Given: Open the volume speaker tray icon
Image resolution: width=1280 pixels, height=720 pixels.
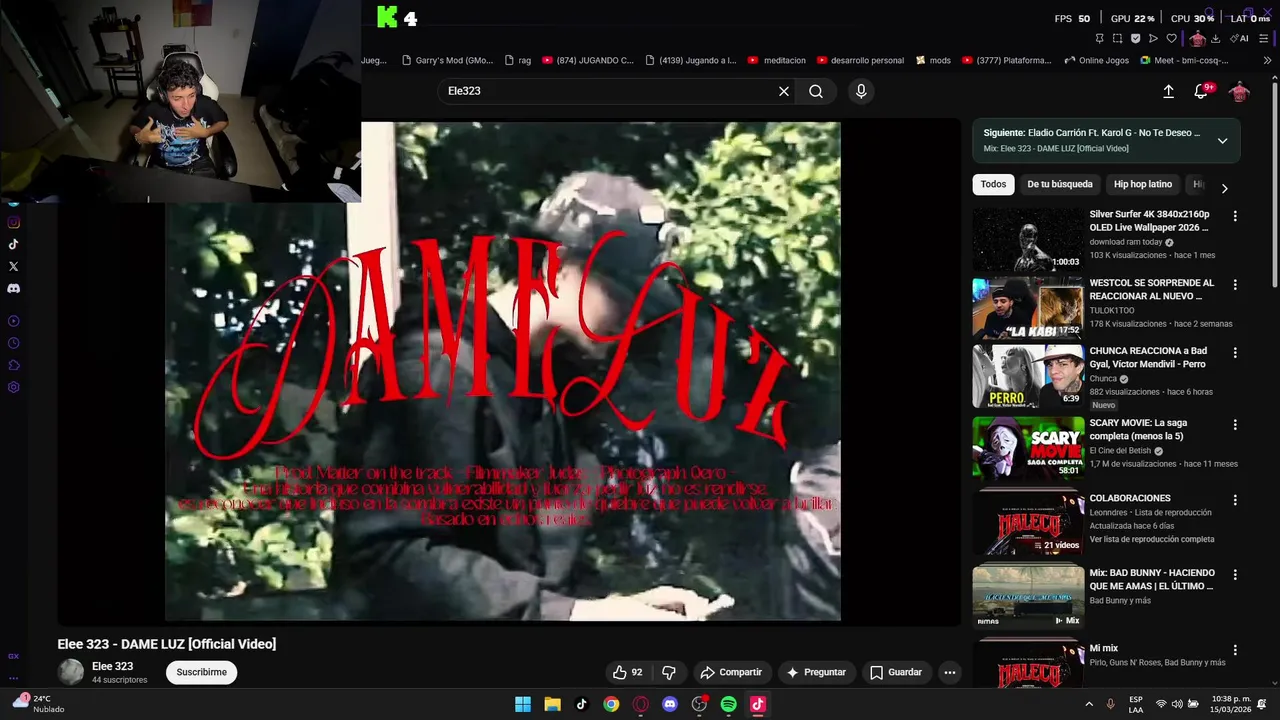Looking at the screenshot, I should pyautogui.click(x=1177, y=704).
